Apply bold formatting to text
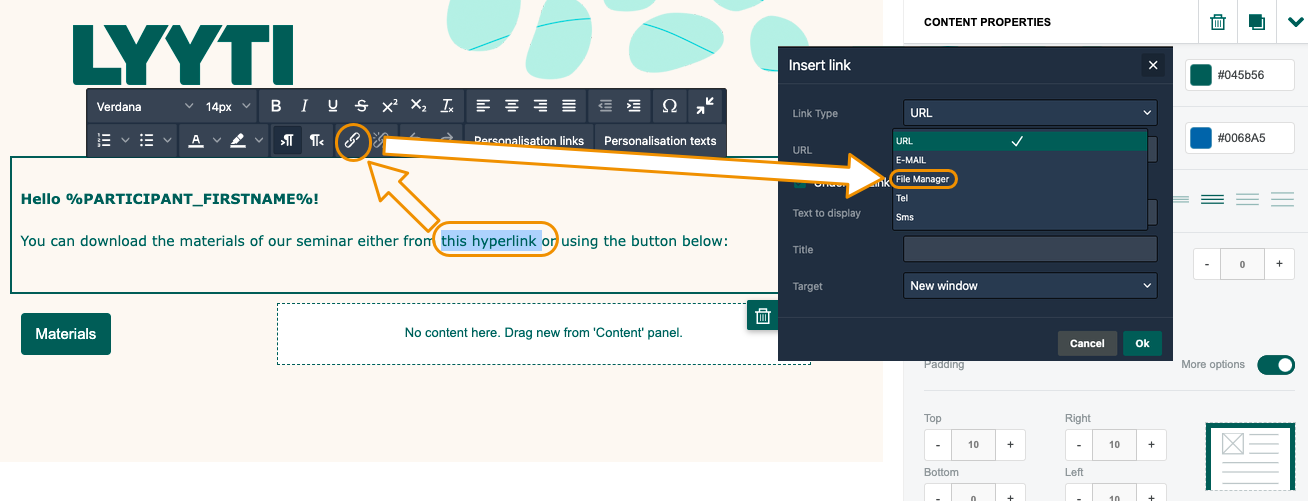 [276, 106]
